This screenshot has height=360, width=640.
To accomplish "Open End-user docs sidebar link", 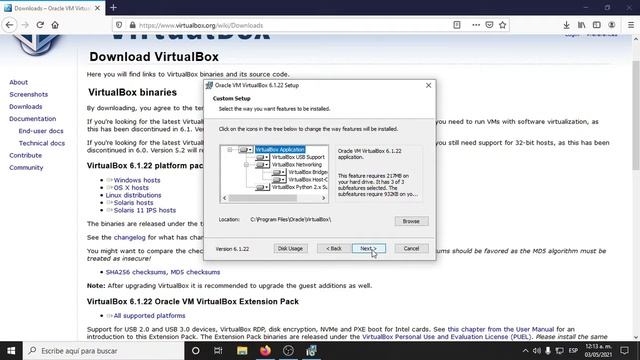I will [x=41, y=131].
